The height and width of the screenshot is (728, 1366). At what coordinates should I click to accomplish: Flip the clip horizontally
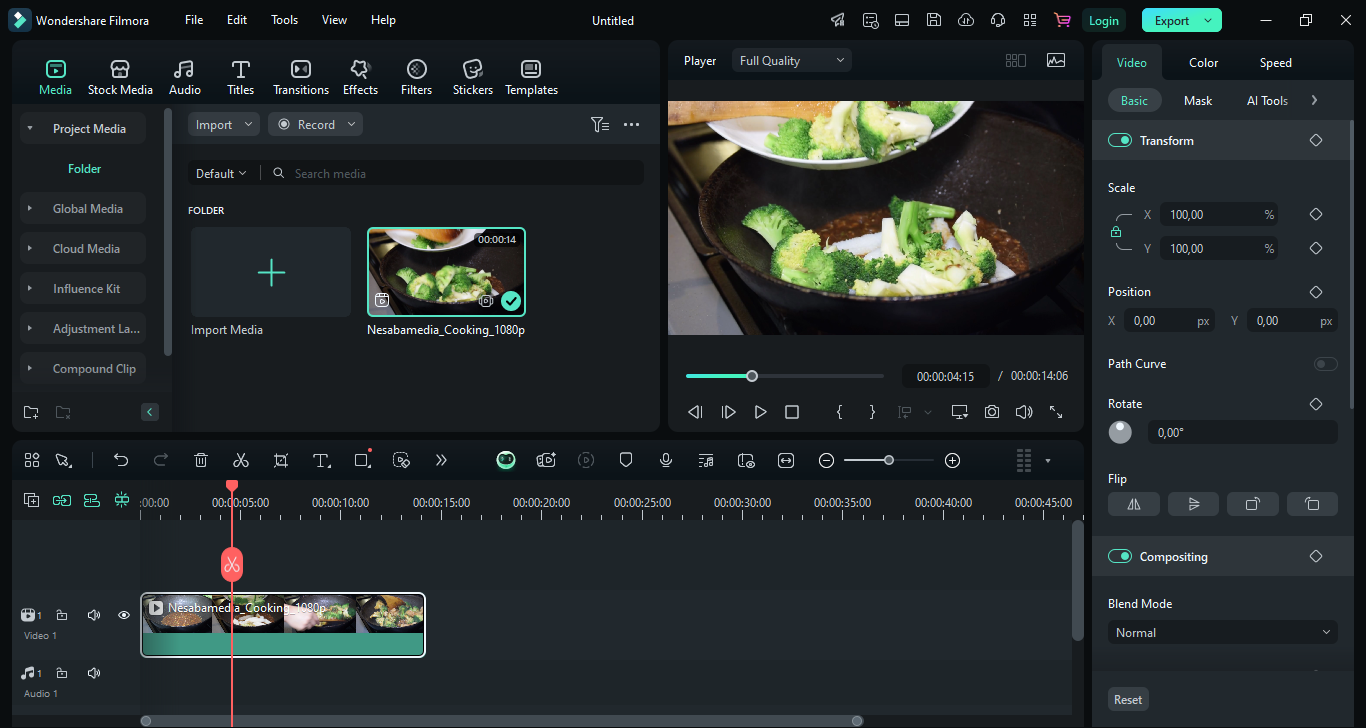1133,504
